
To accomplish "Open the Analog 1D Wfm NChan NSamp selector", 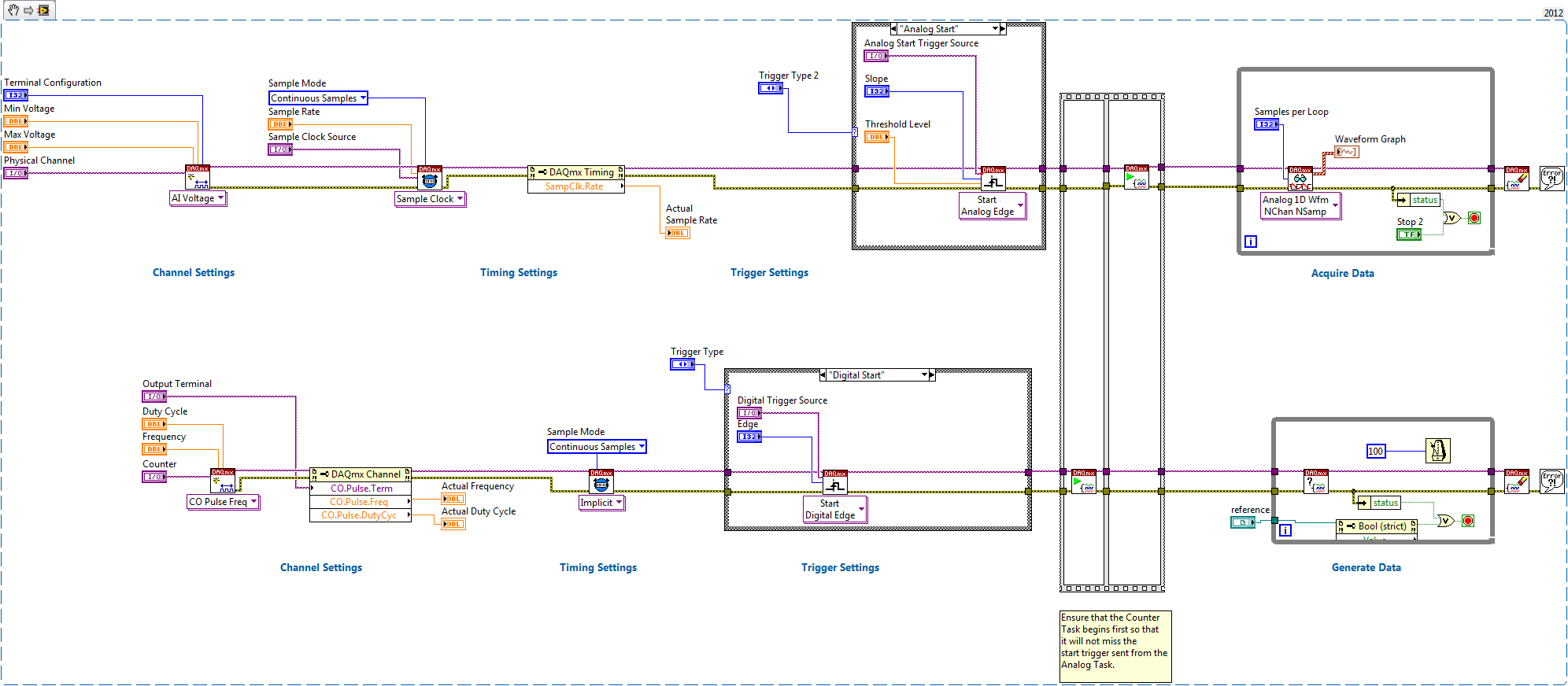I will click(x=1300, y=205).
